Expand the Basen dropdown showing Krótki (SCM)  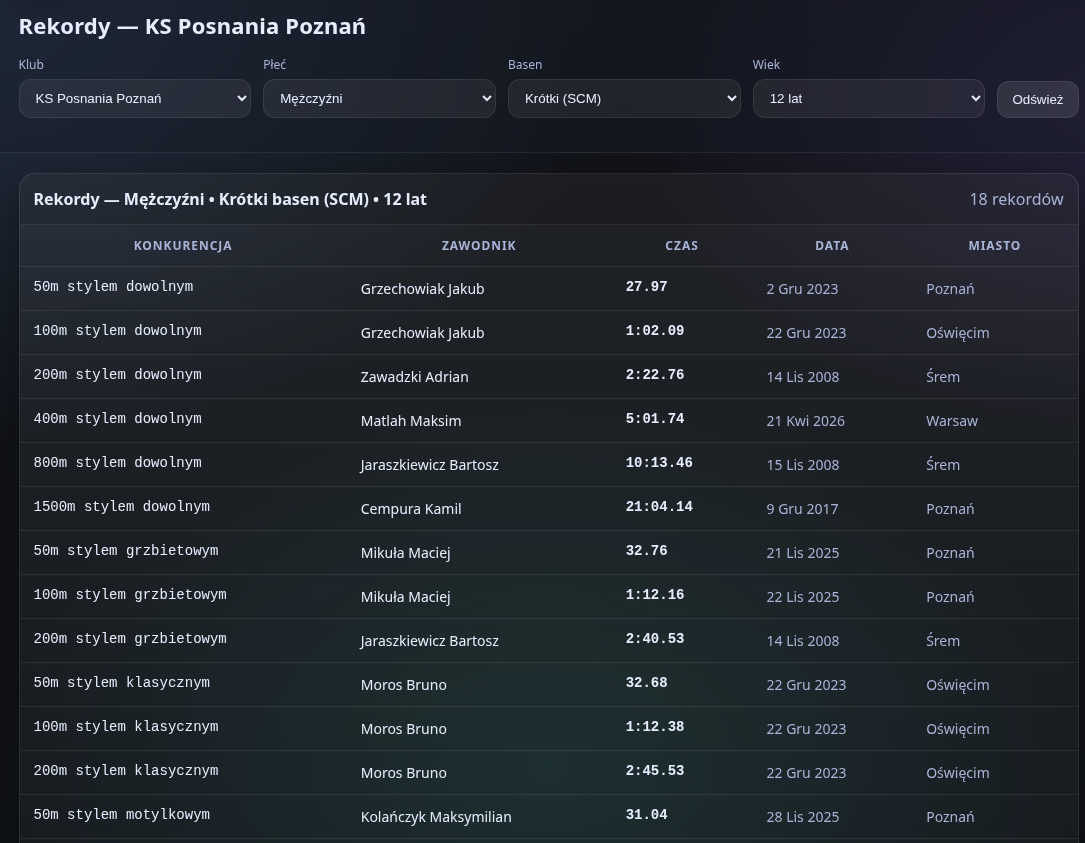(624, 98)
